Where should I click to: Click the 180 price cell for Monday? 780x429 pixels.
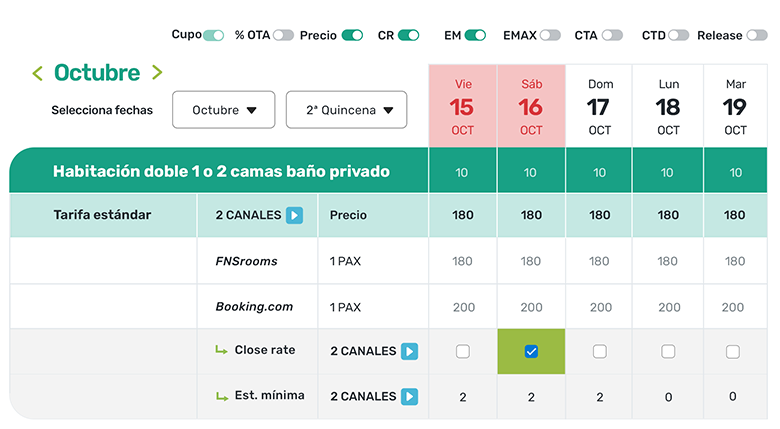[x=668, y=215]
